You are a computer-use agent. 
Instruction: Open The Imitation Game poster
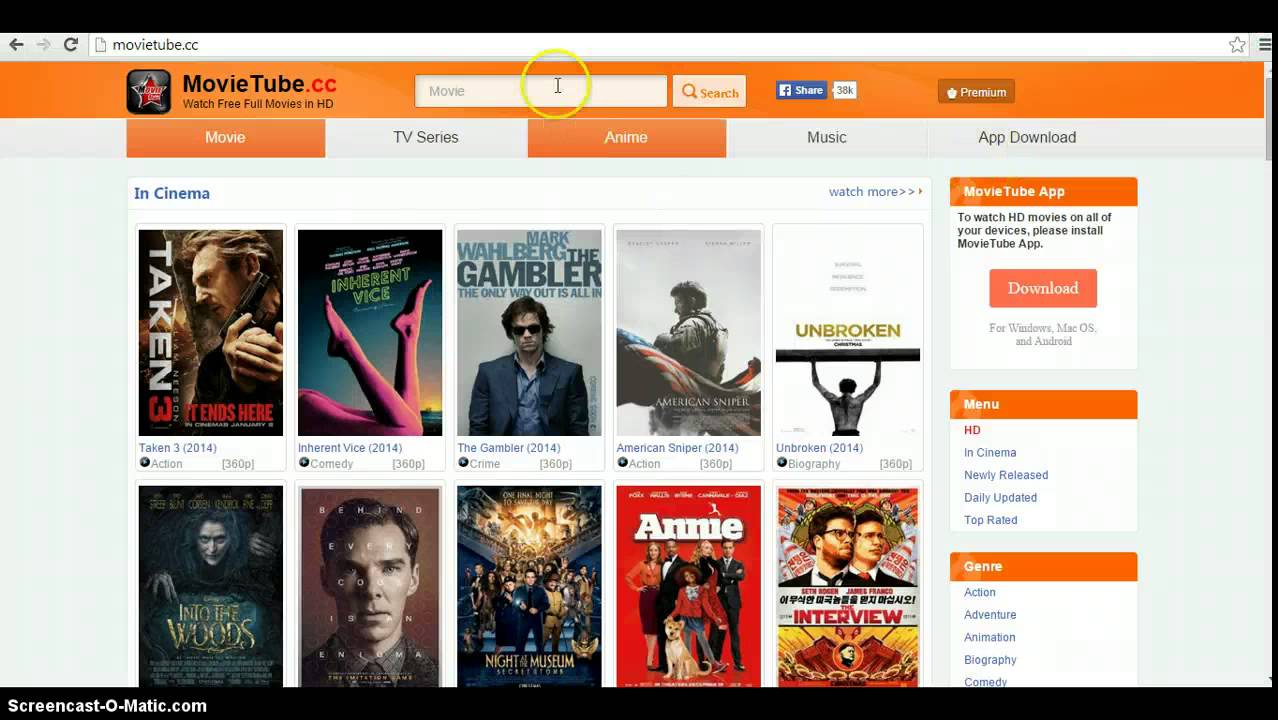point(370,586)
